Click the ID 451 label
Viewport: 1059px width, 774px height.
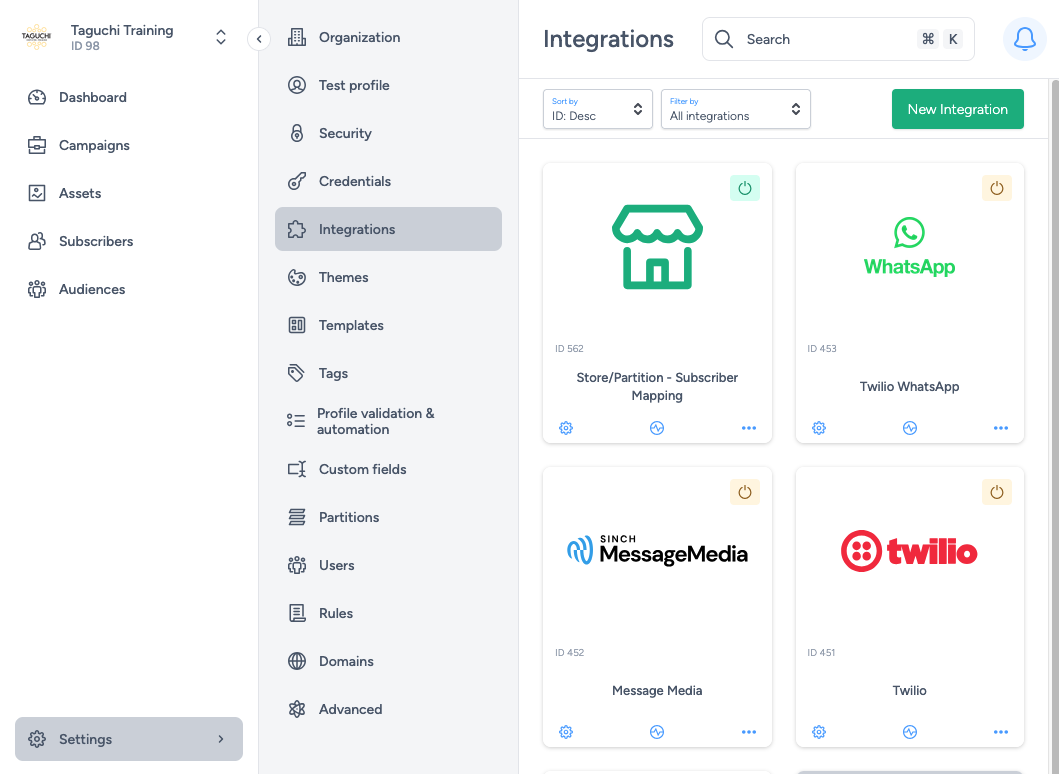point(821,652)
